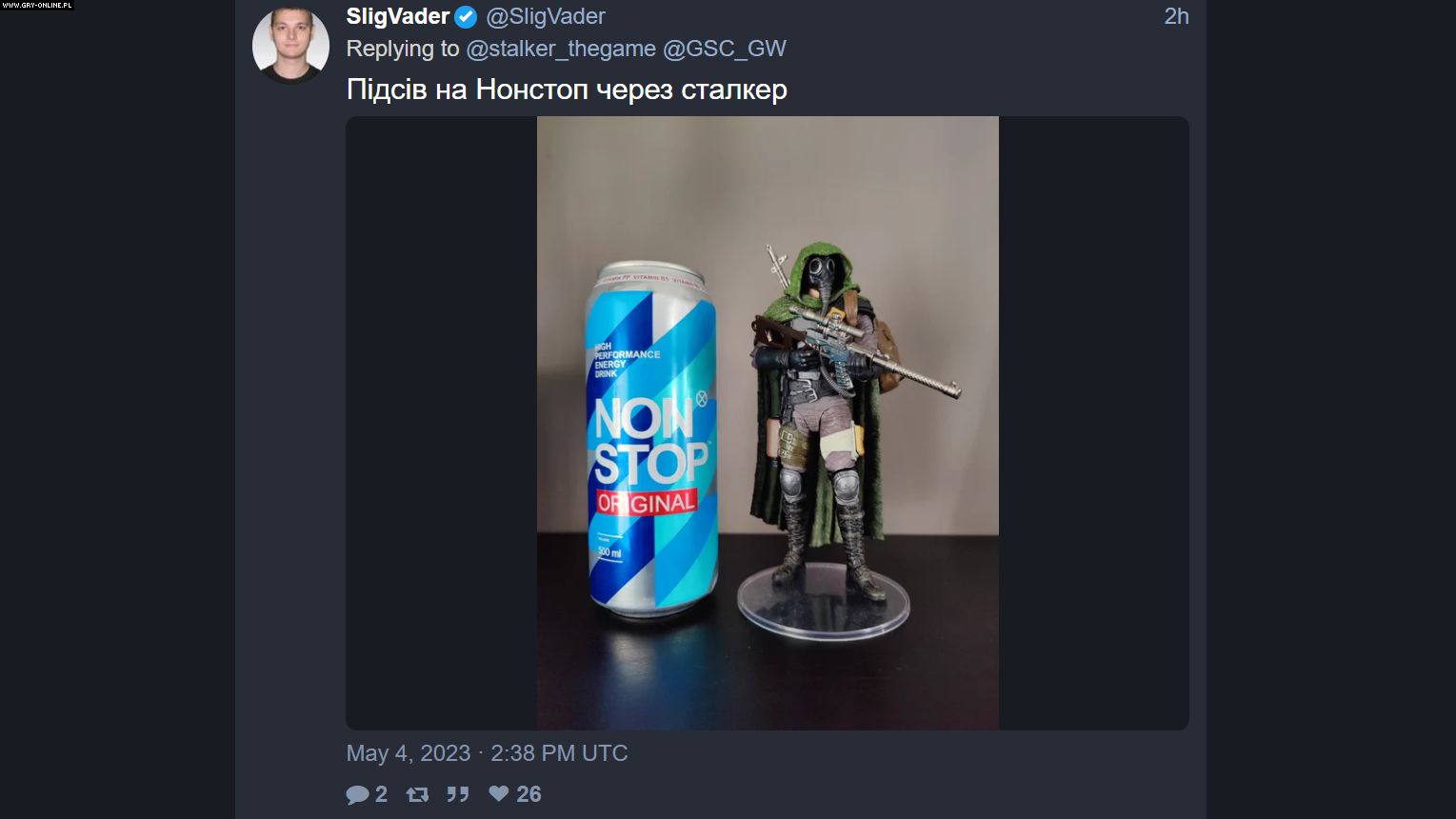Click the Replying to label
This screenshot has height=819, width=1456.
(403, 49)
